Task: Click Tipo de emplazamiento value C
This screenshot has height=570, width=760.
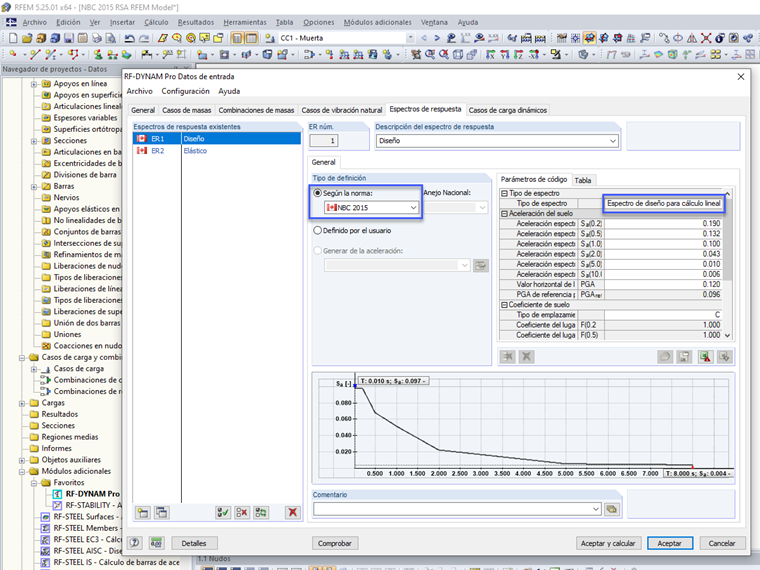Action: pyautogui.click(x=663, y=315)
